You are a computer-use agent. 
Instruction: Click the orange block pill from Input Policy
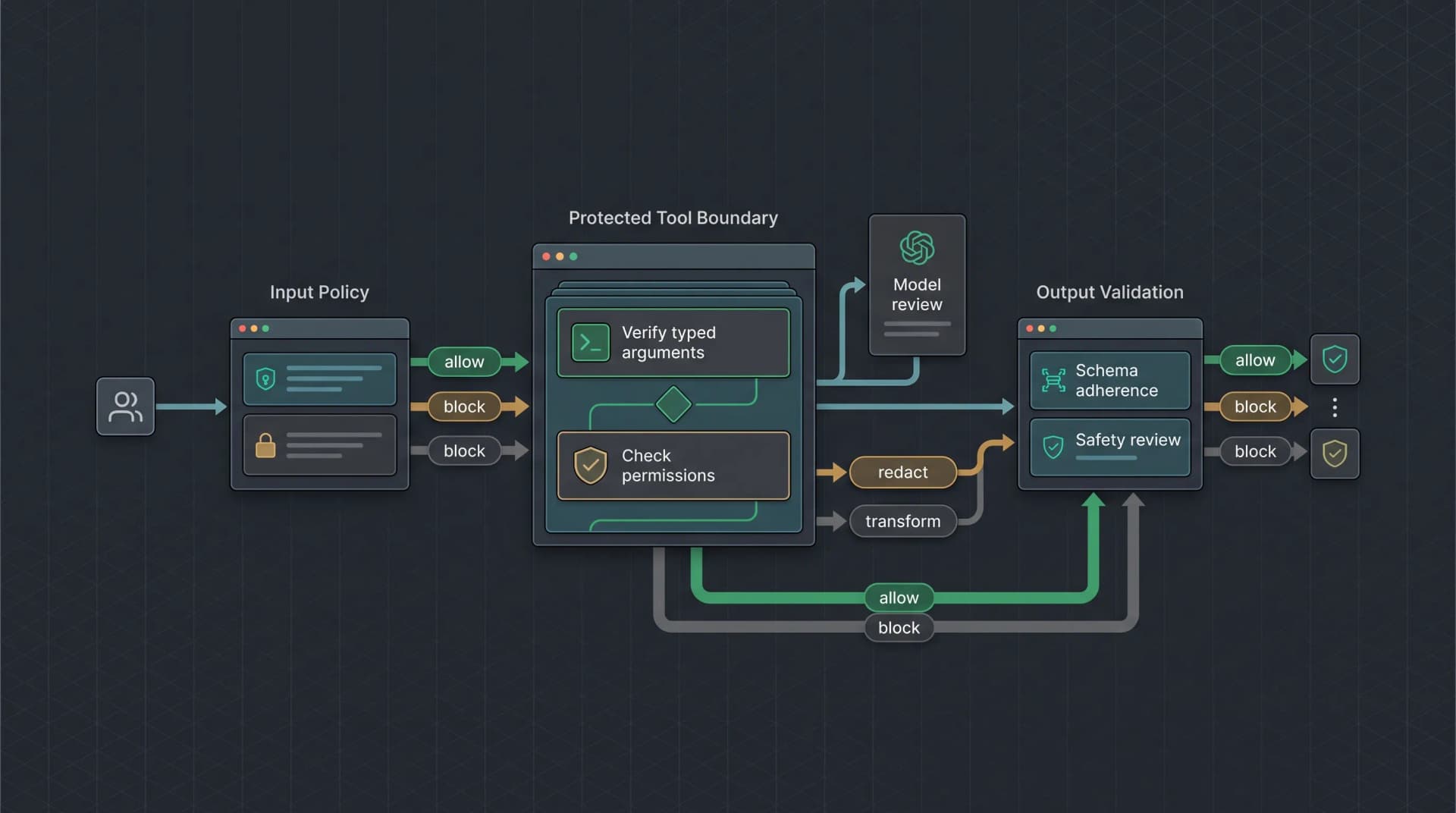[464, 406]
